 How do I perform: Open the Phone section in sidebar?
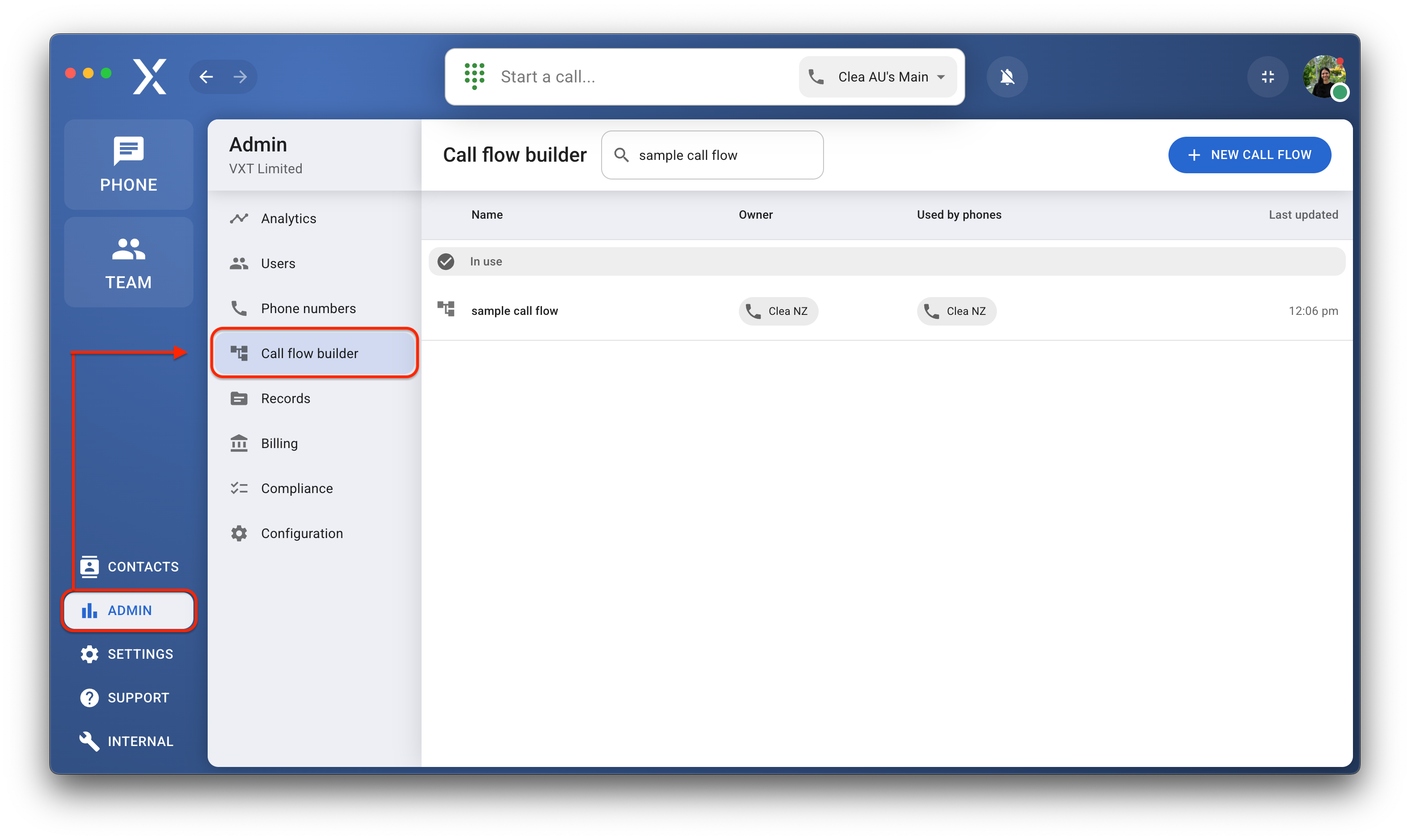pyautogui.click(x=128, y=165)
